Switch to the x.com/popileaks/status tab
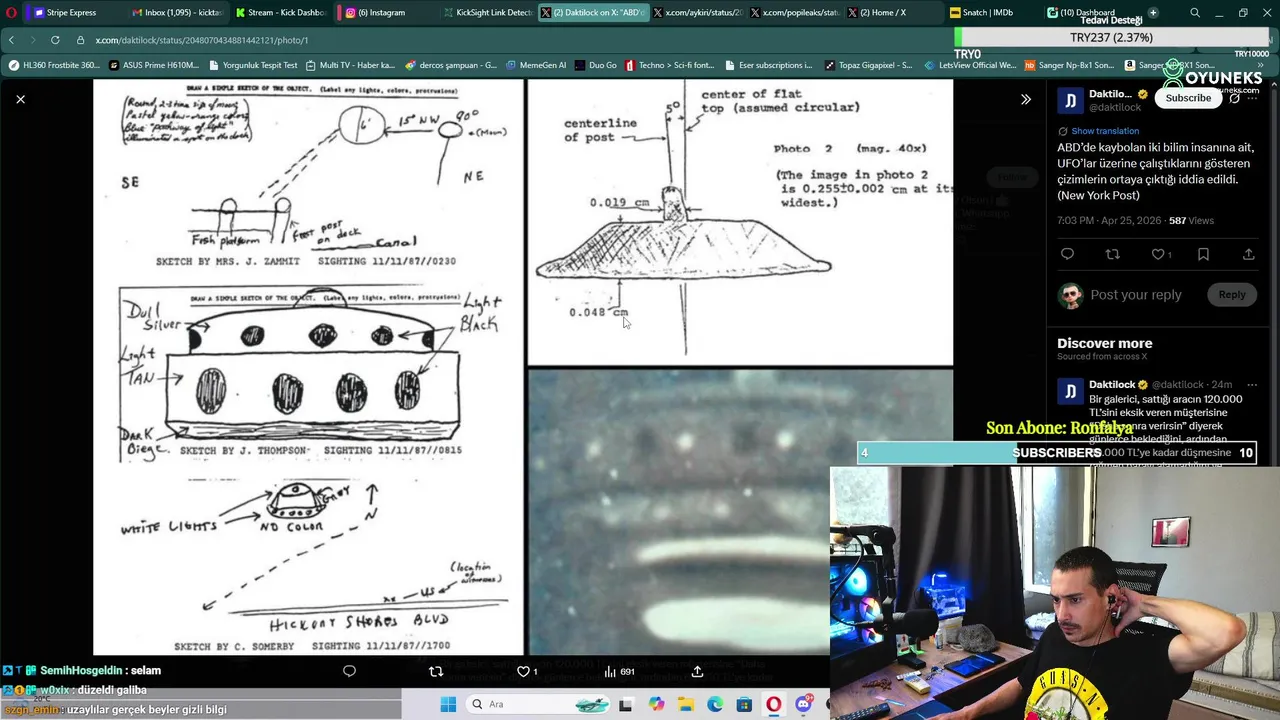Screen dimensions: 1280x720 point(794,12)
